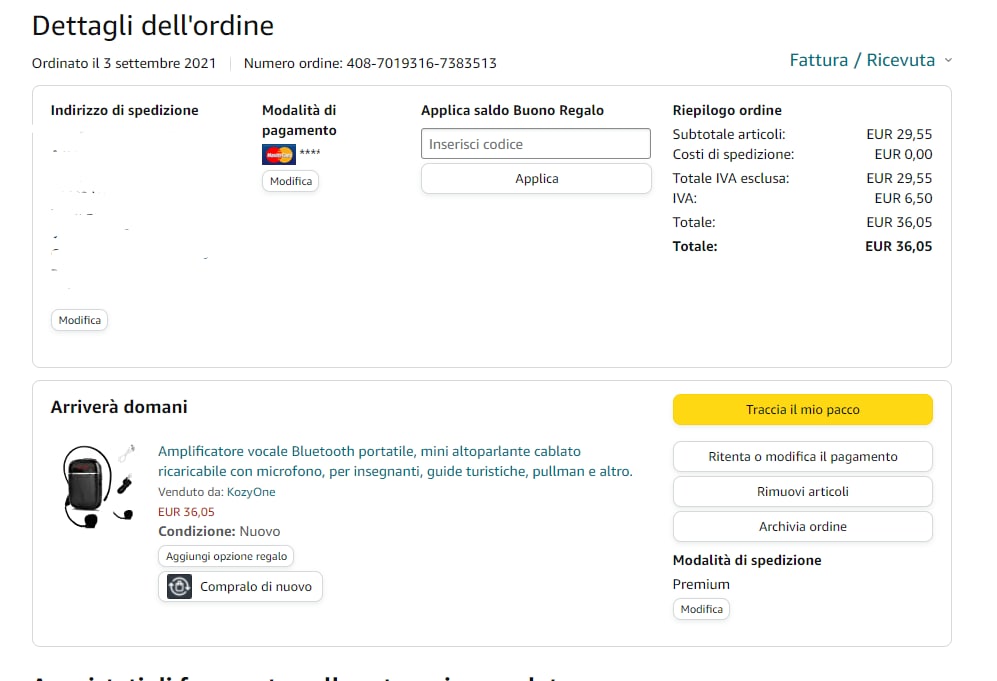The width and height of the screenshot is (997, 681).
Task: Click the Compralo di nuovo button
Action: [240, 586]
